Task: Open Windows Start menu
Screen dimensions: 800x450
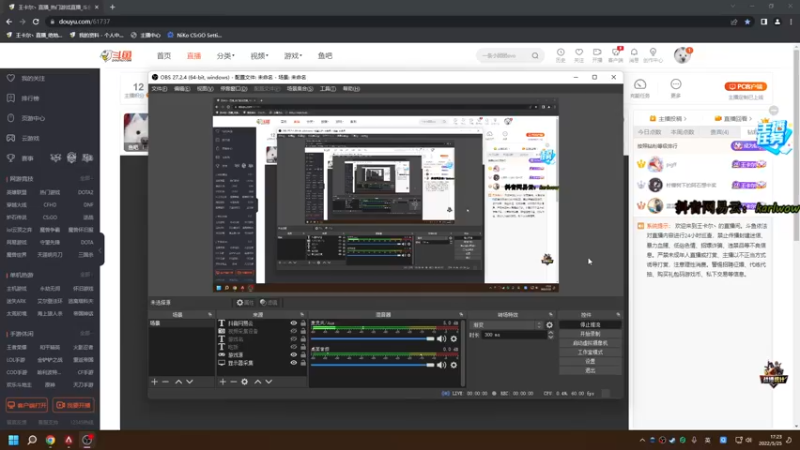Action: click(x=13, y=440)
